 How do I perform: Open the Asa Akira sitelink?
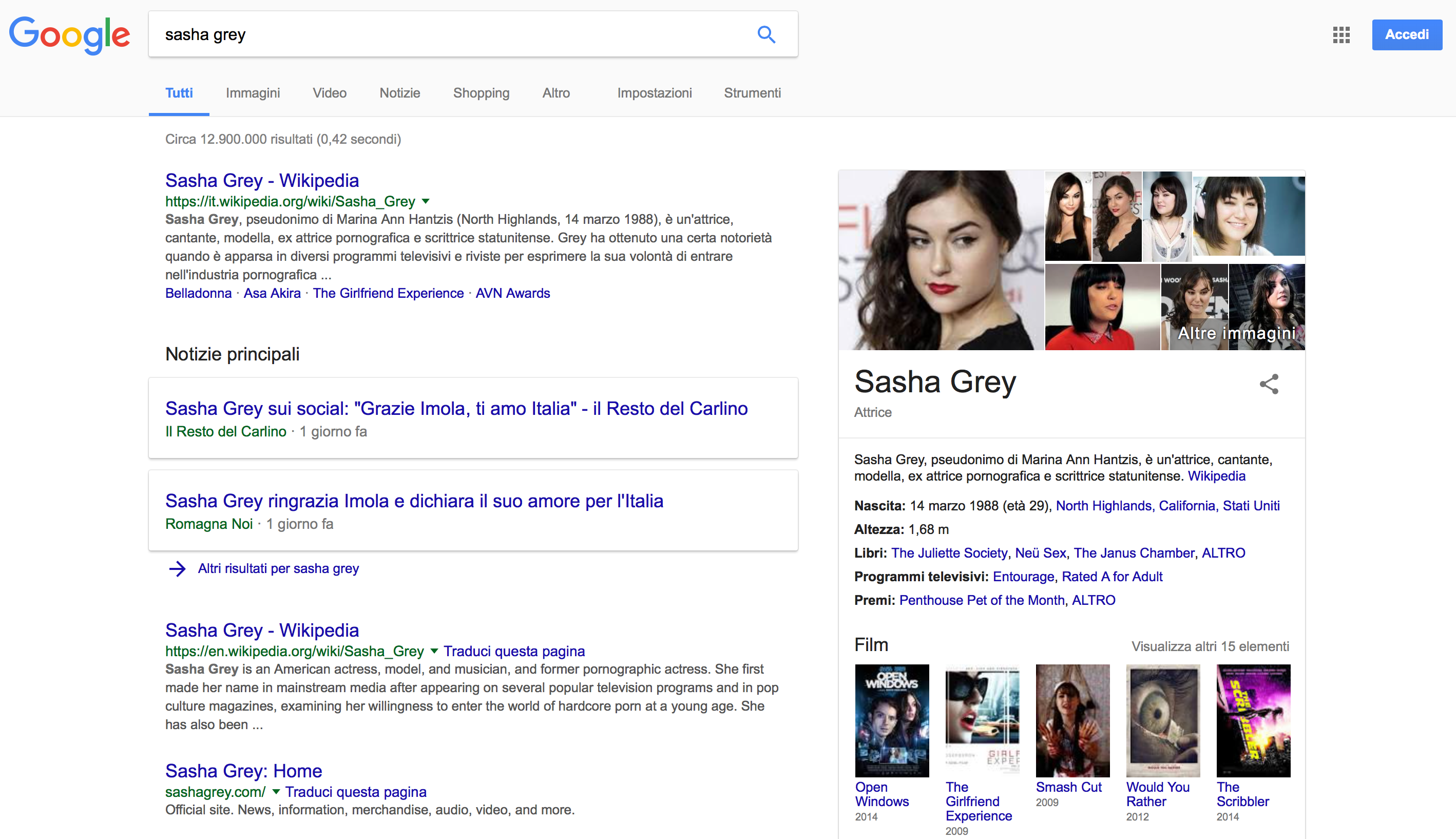(272, 293)
